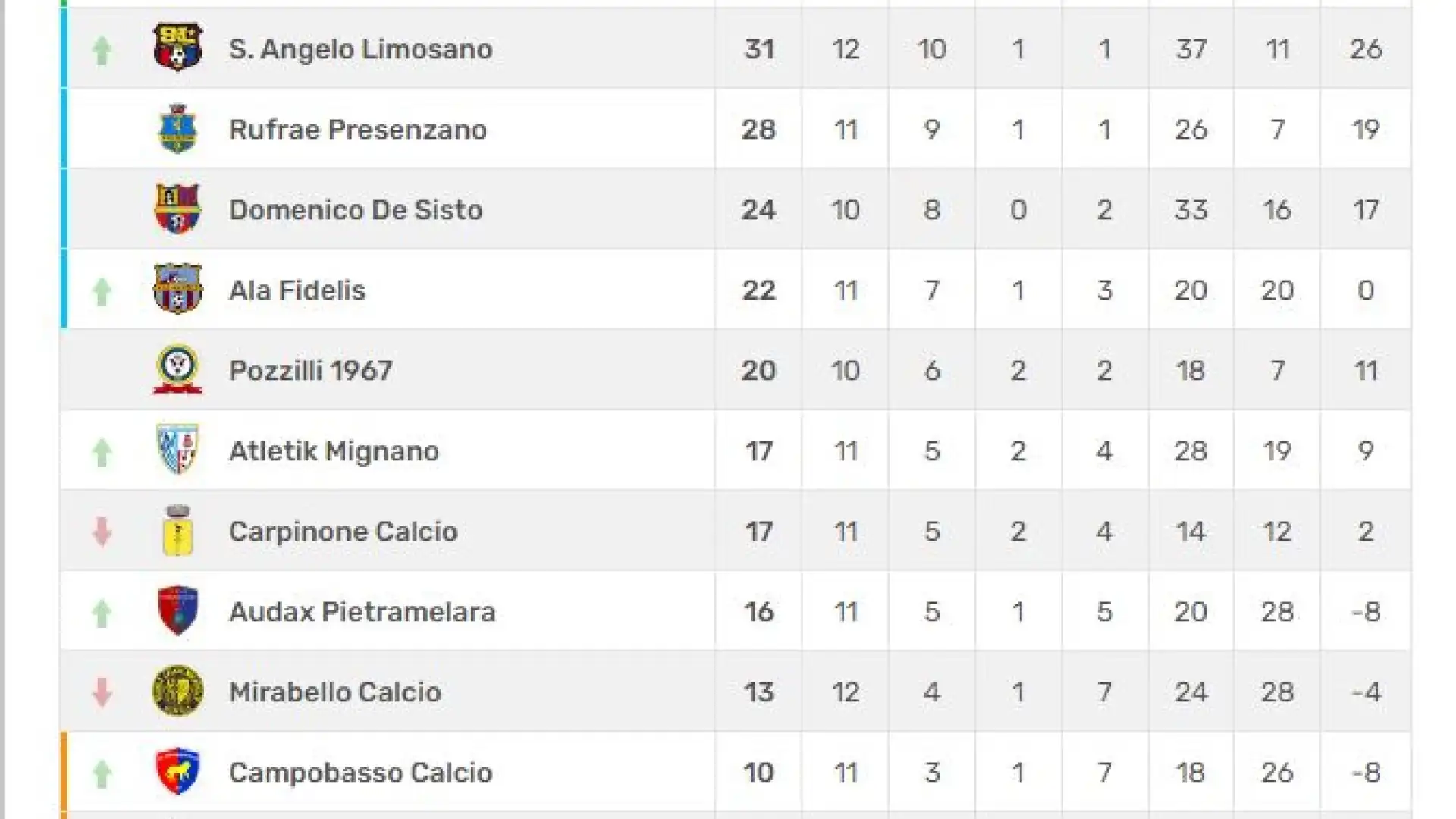Click the green up arrow beside S. Angelo Limosano

tap(102, 50)
